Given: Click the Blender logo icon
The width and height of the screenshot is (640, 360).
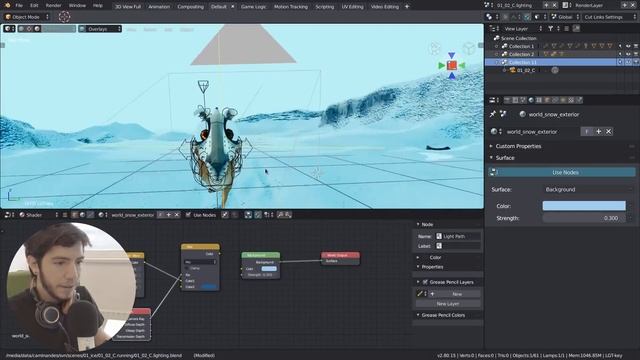Looking at the screenshot, I should [7, 6].
